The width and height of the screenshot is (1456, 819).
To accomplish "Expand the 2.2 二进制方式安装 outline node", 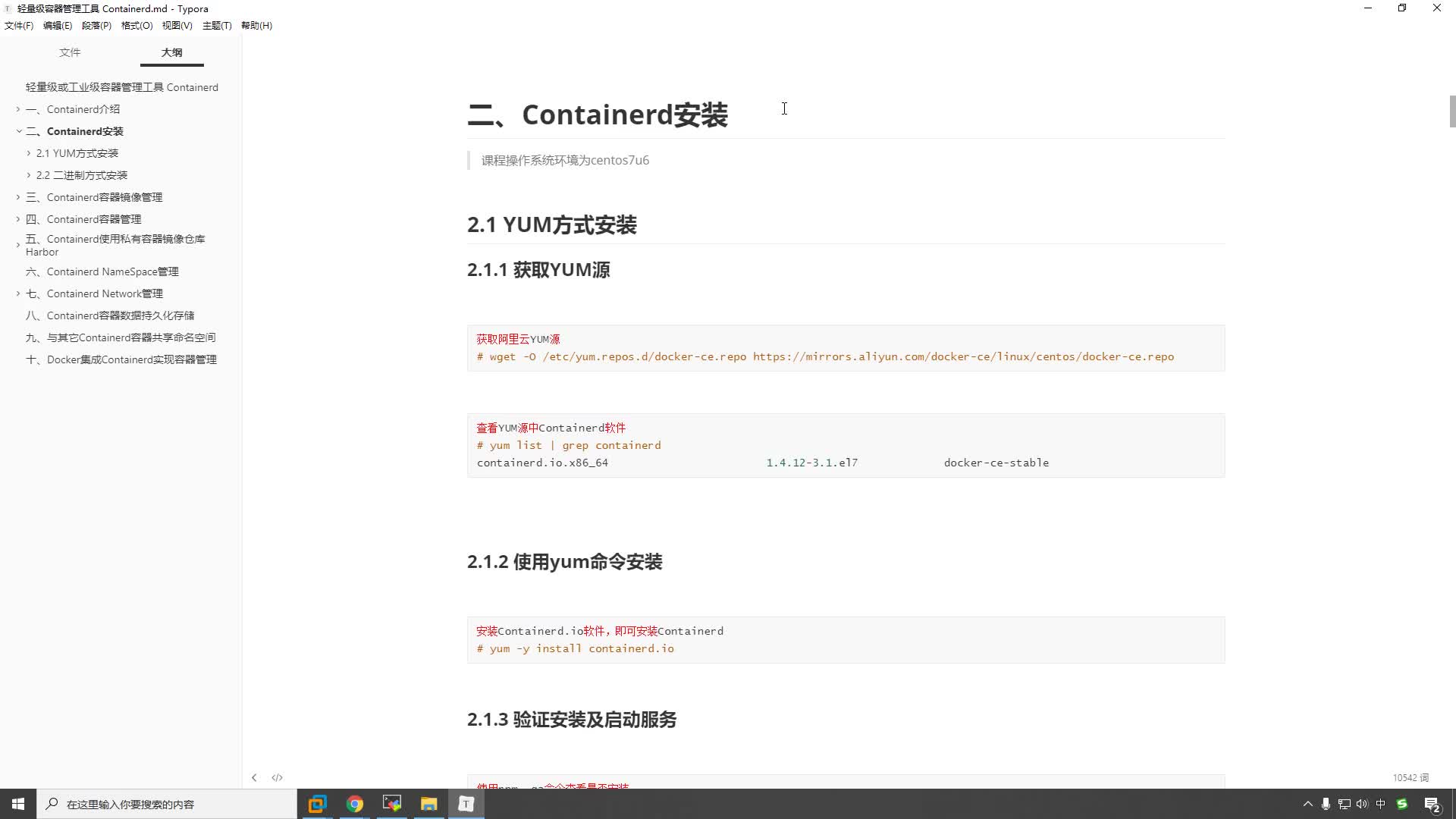I will point(29,175).
